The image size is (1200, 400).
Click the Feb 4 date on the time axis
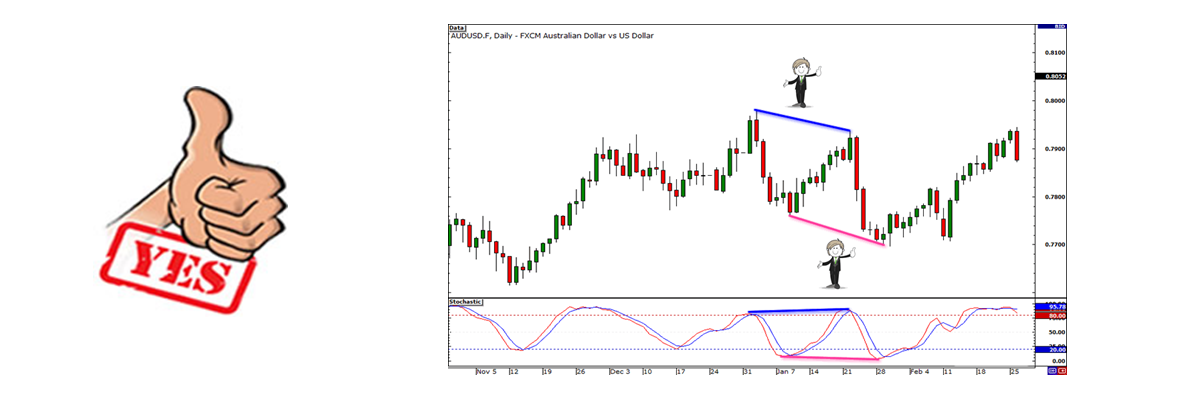pos(920,371)
